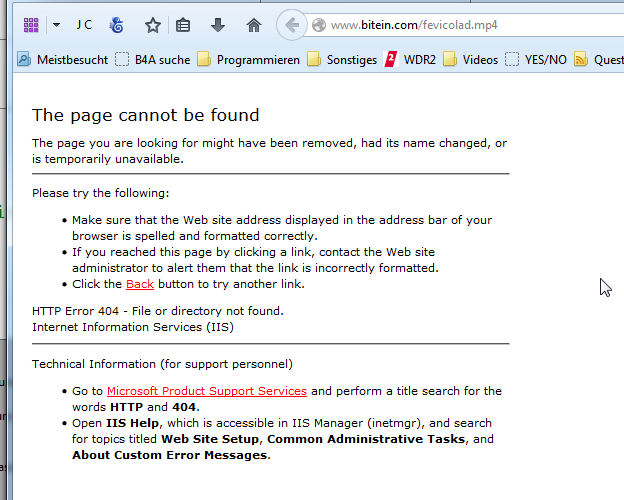Click the purple grid icon in toolbar
The image size is (624, 500).
[31, 25]
